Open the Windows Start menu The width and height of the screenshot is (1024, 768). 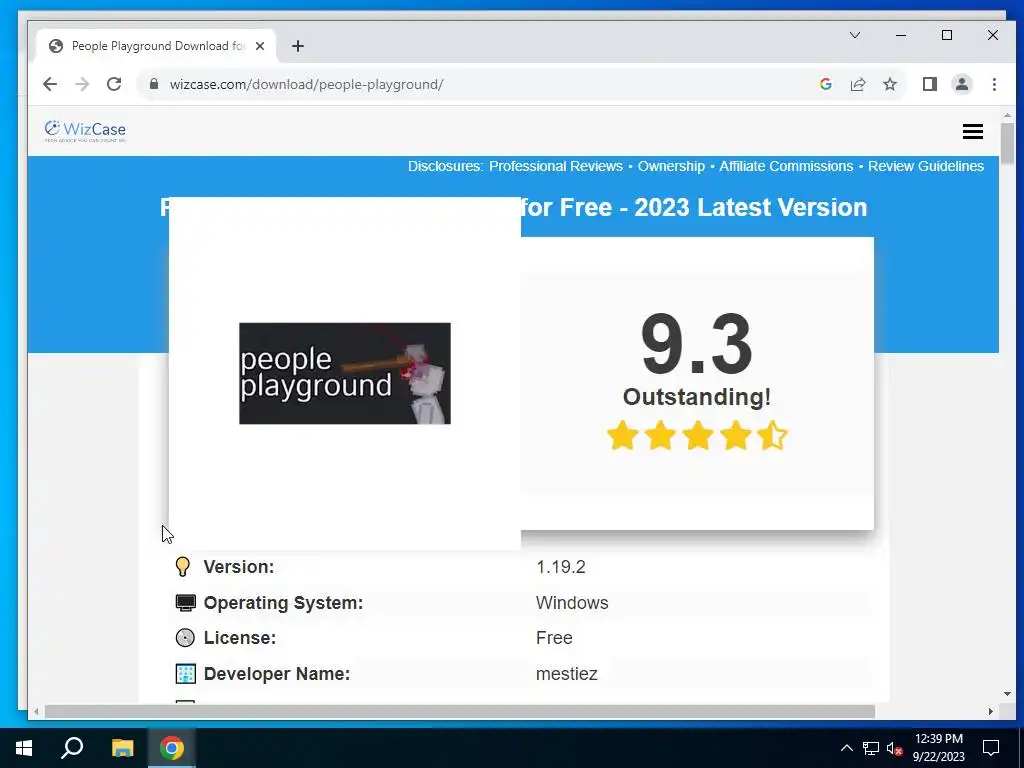[24, 748]
